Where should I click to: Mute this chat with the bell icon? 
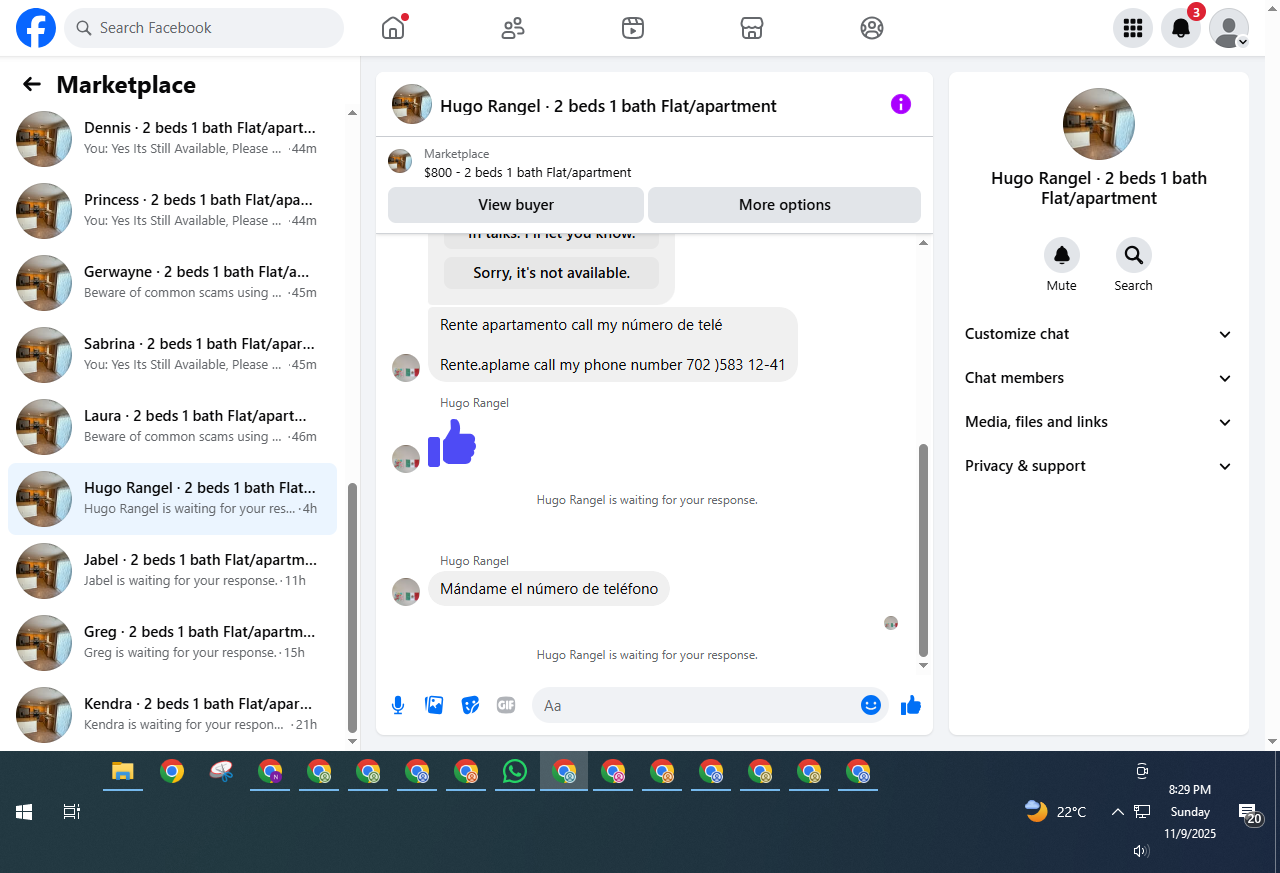pos(1062,256)
